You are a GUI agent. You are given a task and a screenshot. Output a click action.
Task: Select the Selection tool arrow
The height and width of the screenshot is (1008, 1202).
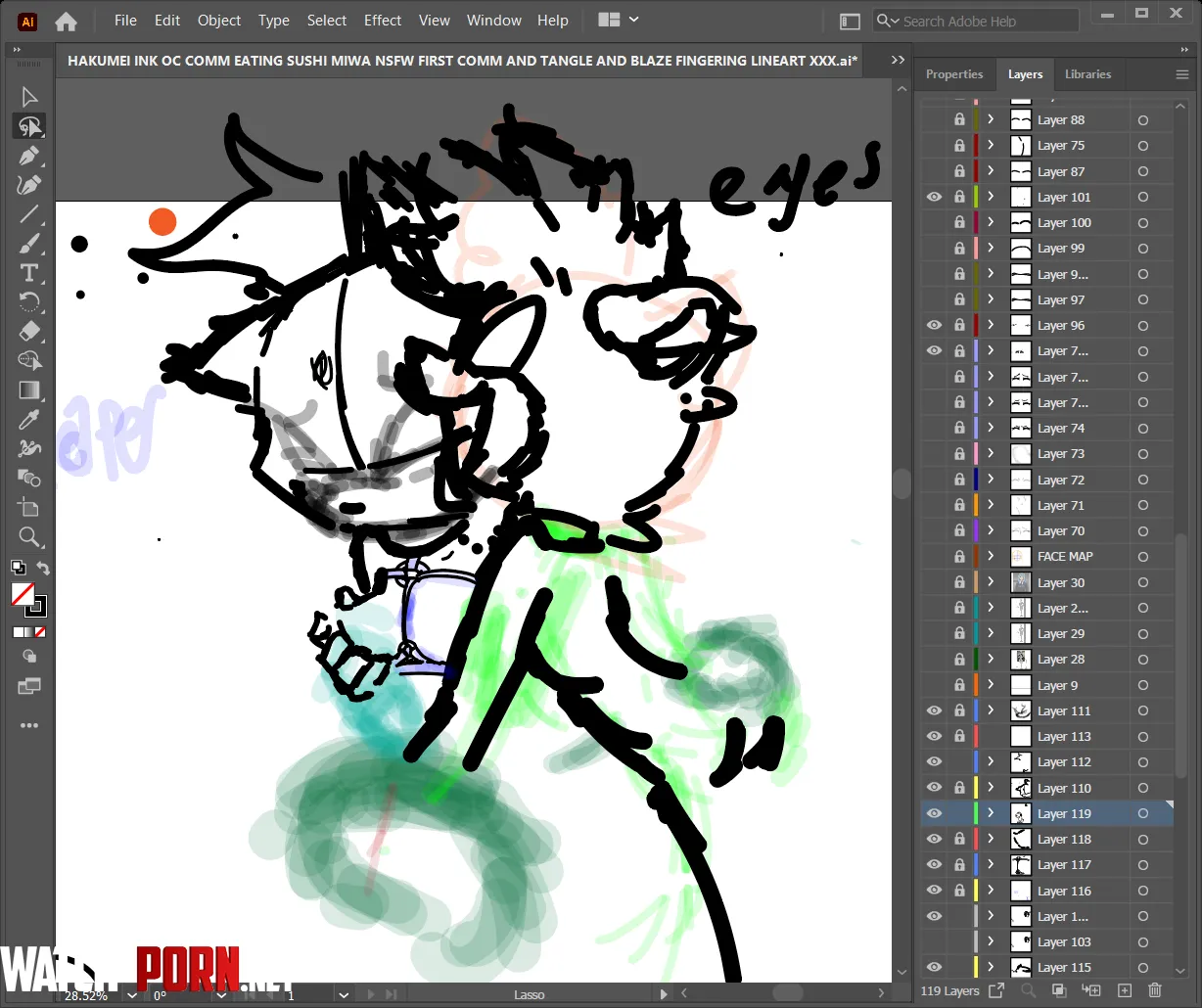coord(29,96)
